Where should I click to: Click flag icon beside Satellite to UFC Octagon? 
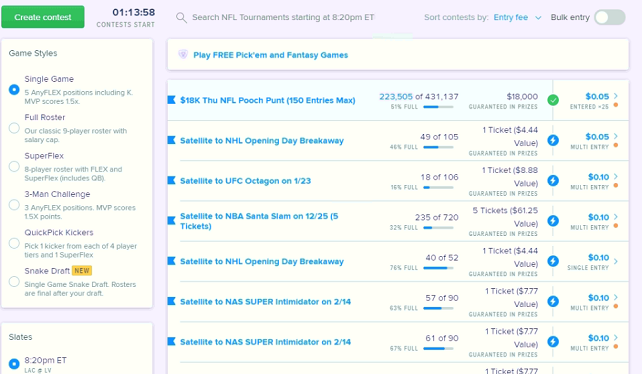pyautogui.click(x=172, y=180)
